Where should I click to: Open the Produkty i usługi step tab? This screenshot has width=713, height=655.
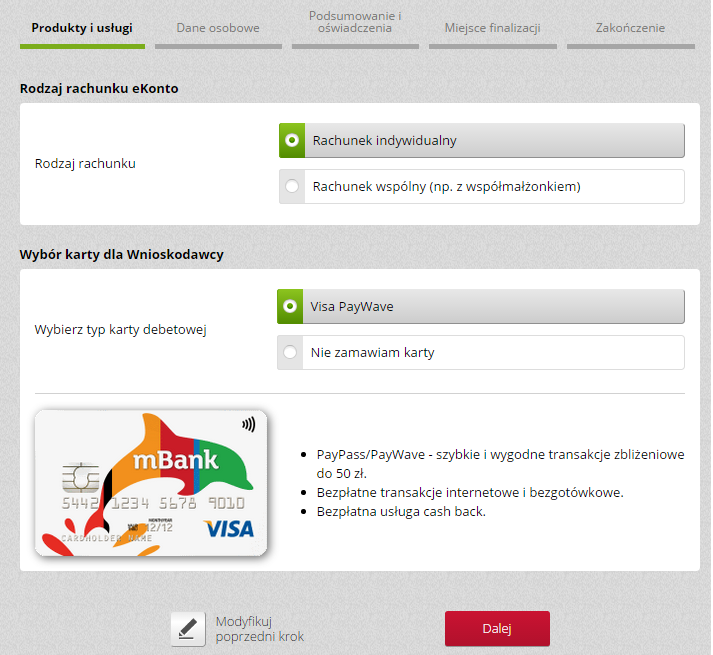click(x=82, y=28)
